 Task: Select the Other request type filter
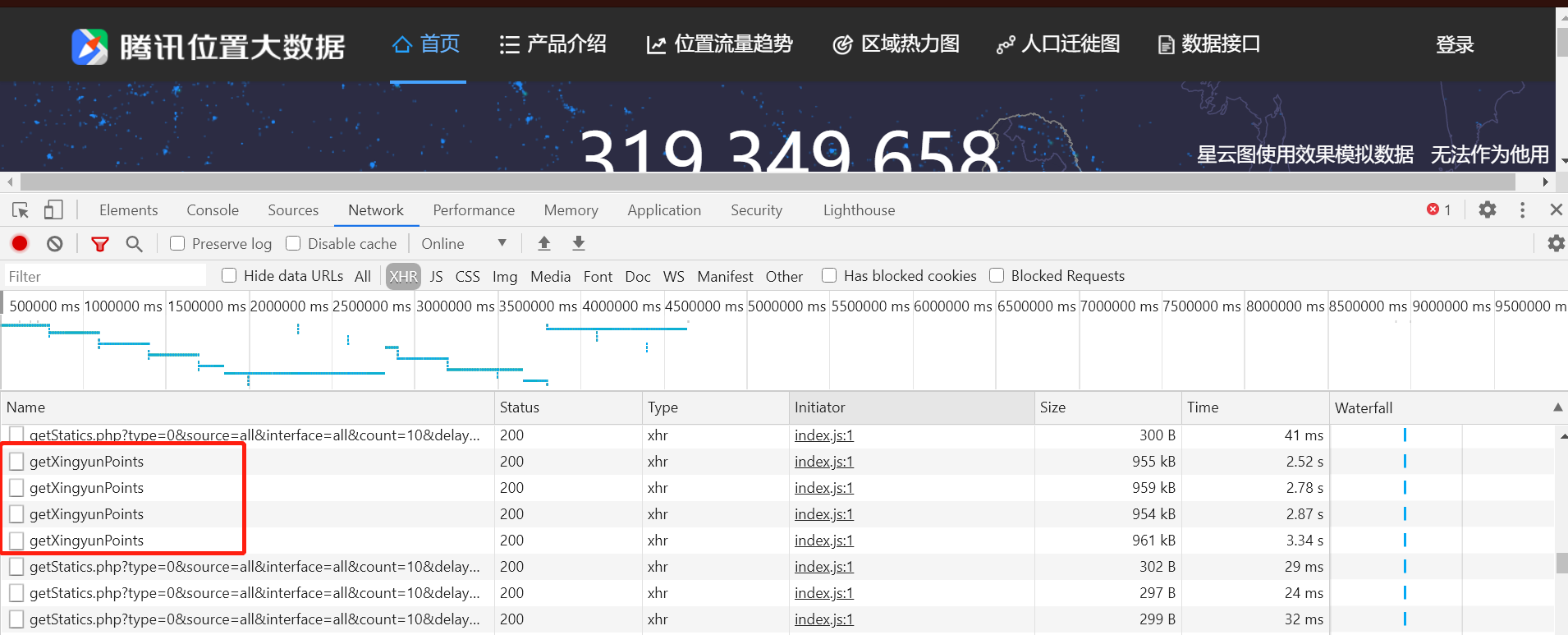(784, 277)
